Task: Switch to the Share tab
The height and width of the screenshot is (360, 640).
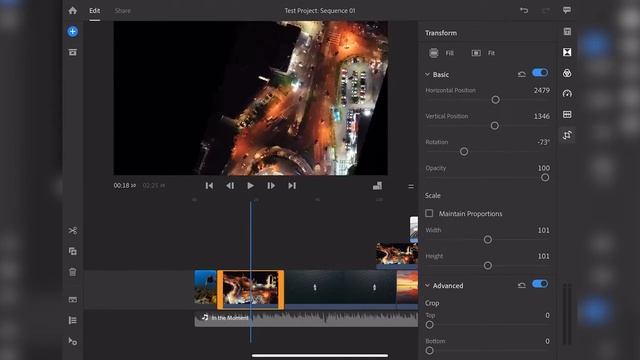Action: (x=122, y=11)
